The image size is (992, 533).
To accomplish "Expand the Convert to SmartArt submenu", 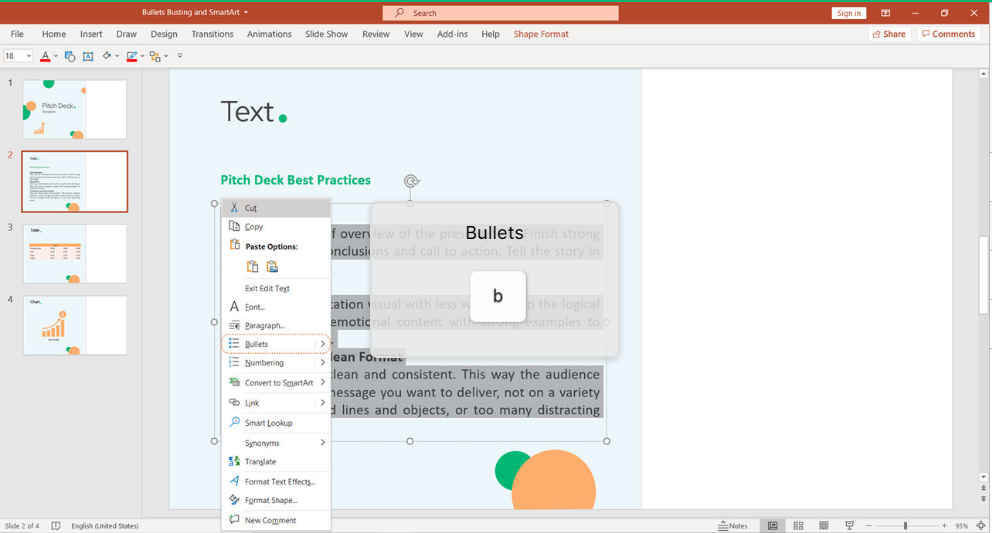I will coord(323,382).
